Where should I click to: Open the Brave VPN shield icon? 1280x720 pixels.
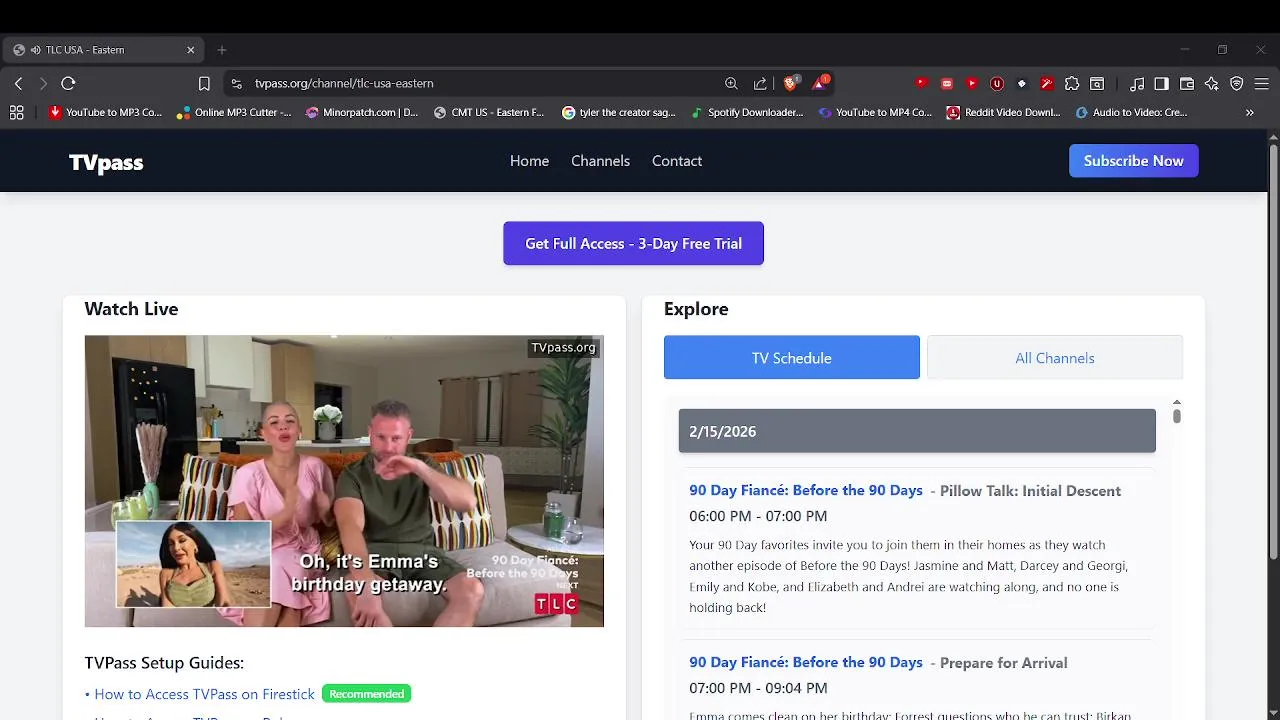pyautogui.click(x=1237, y=84)
